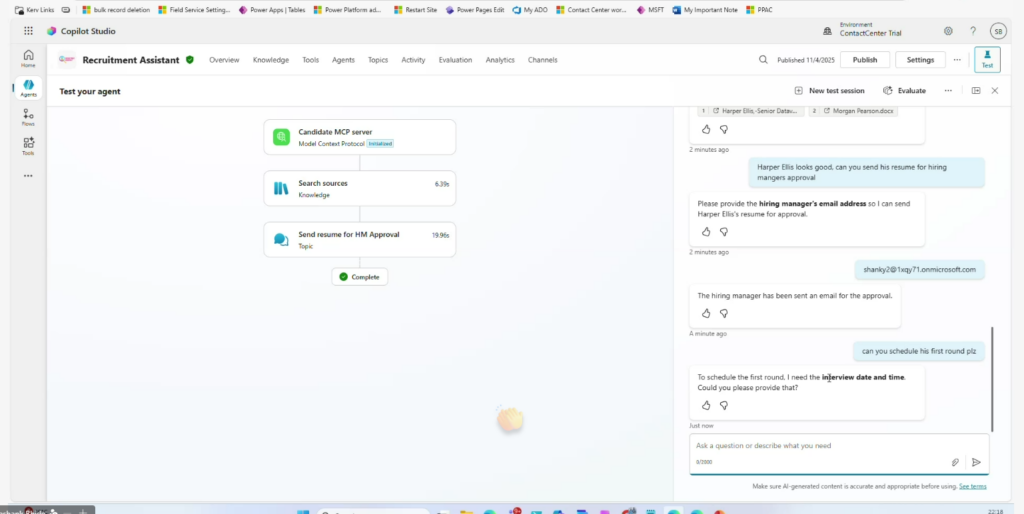The height and width of the screenshot is (514, 1024).
Task: Close the Test your agent panel
Action: pos(995,91)
